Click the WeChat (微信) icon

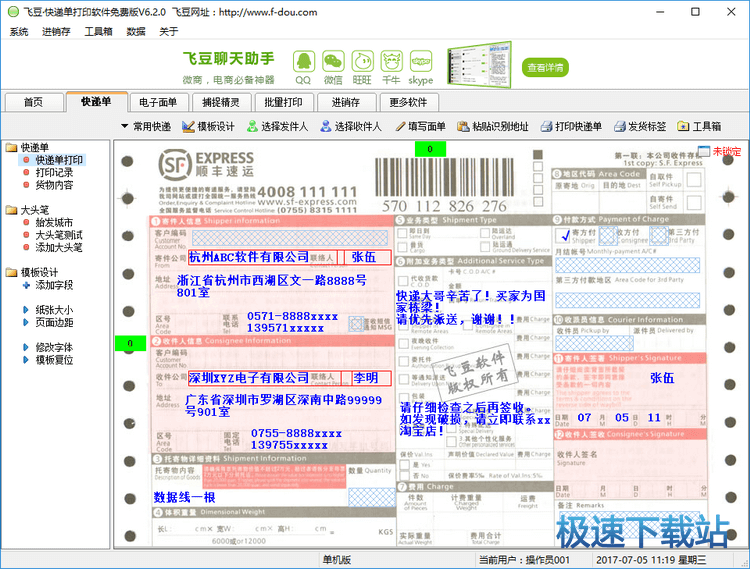point(333,62)
